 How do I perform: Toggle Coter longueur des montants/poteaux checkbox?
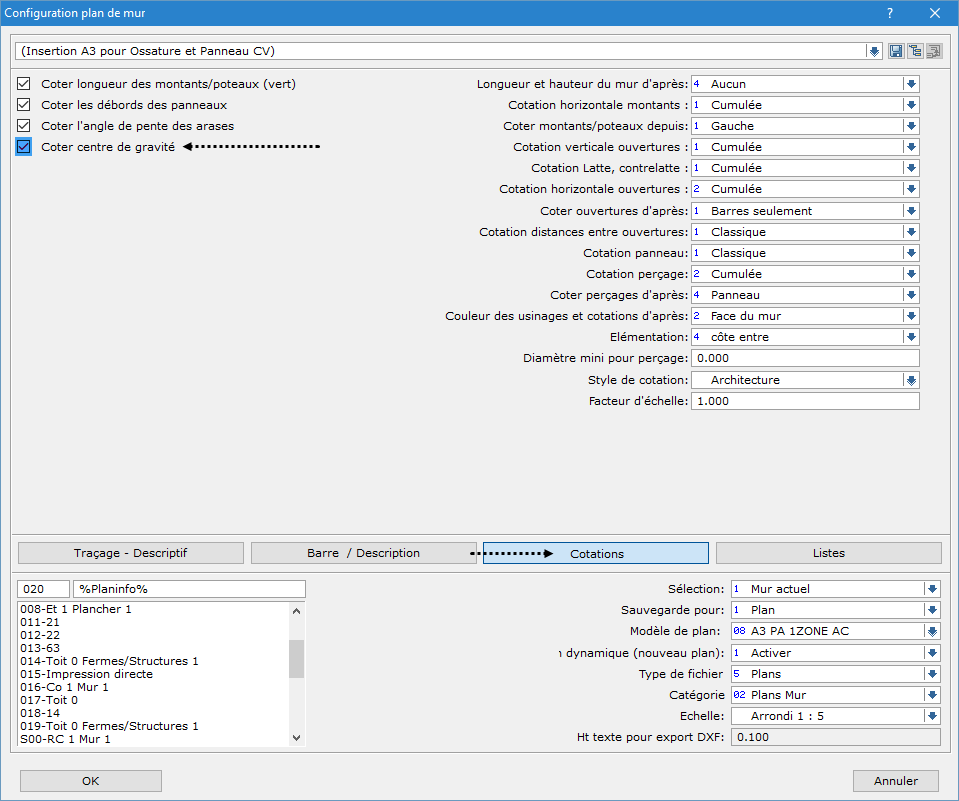pos(24,84)
